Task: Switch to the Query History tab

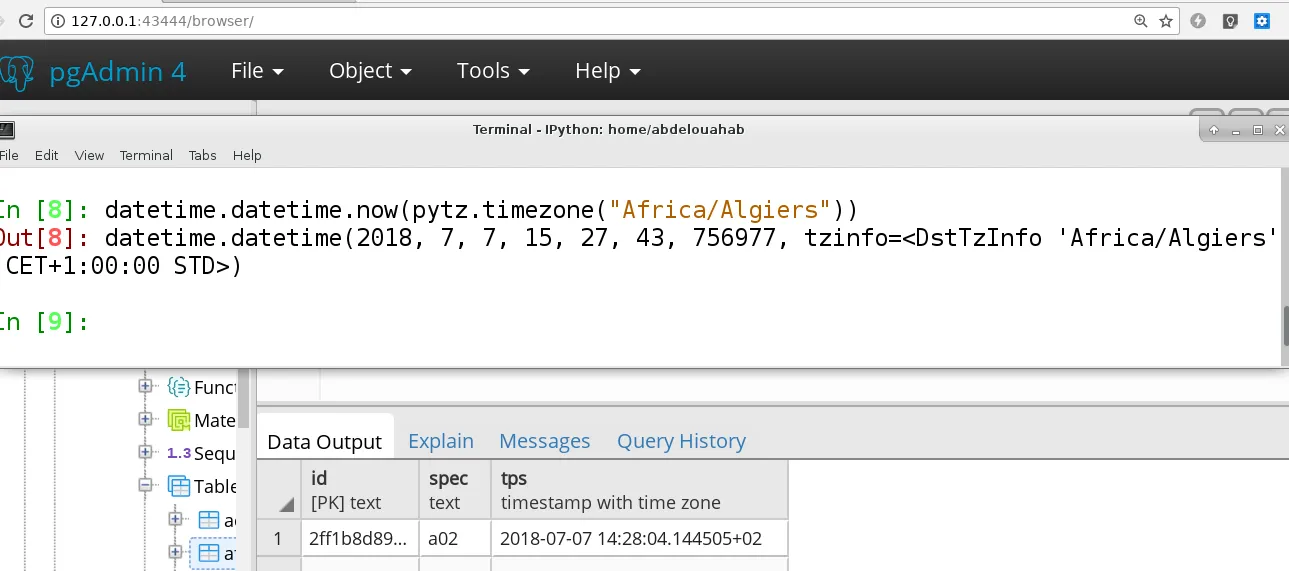Action: click(681, 441)
